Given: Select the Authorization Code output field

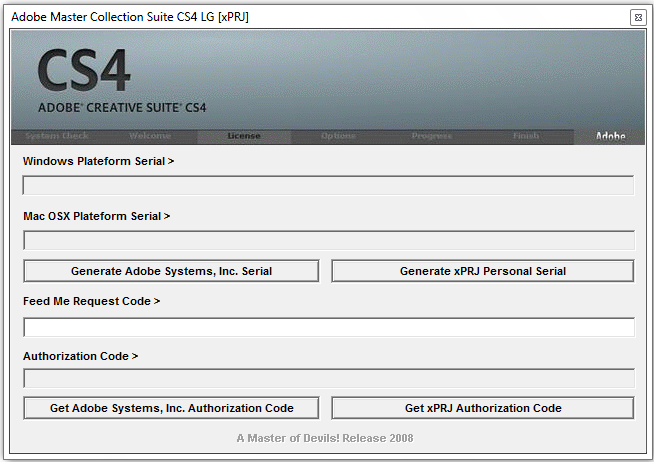Looking at the screenshot, I should coord(329,378).
